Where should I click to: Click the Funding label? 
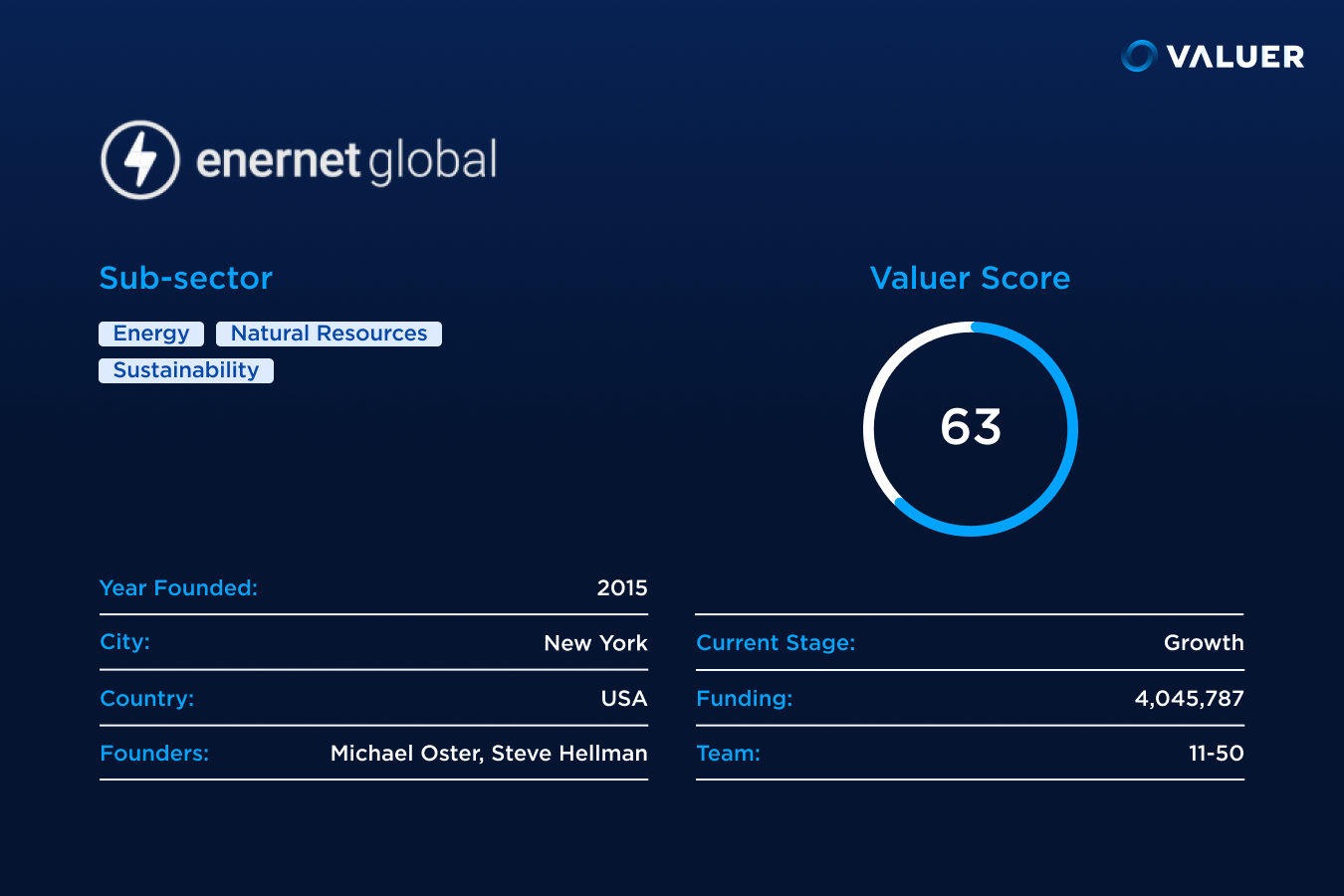click(x=745, y=699)
